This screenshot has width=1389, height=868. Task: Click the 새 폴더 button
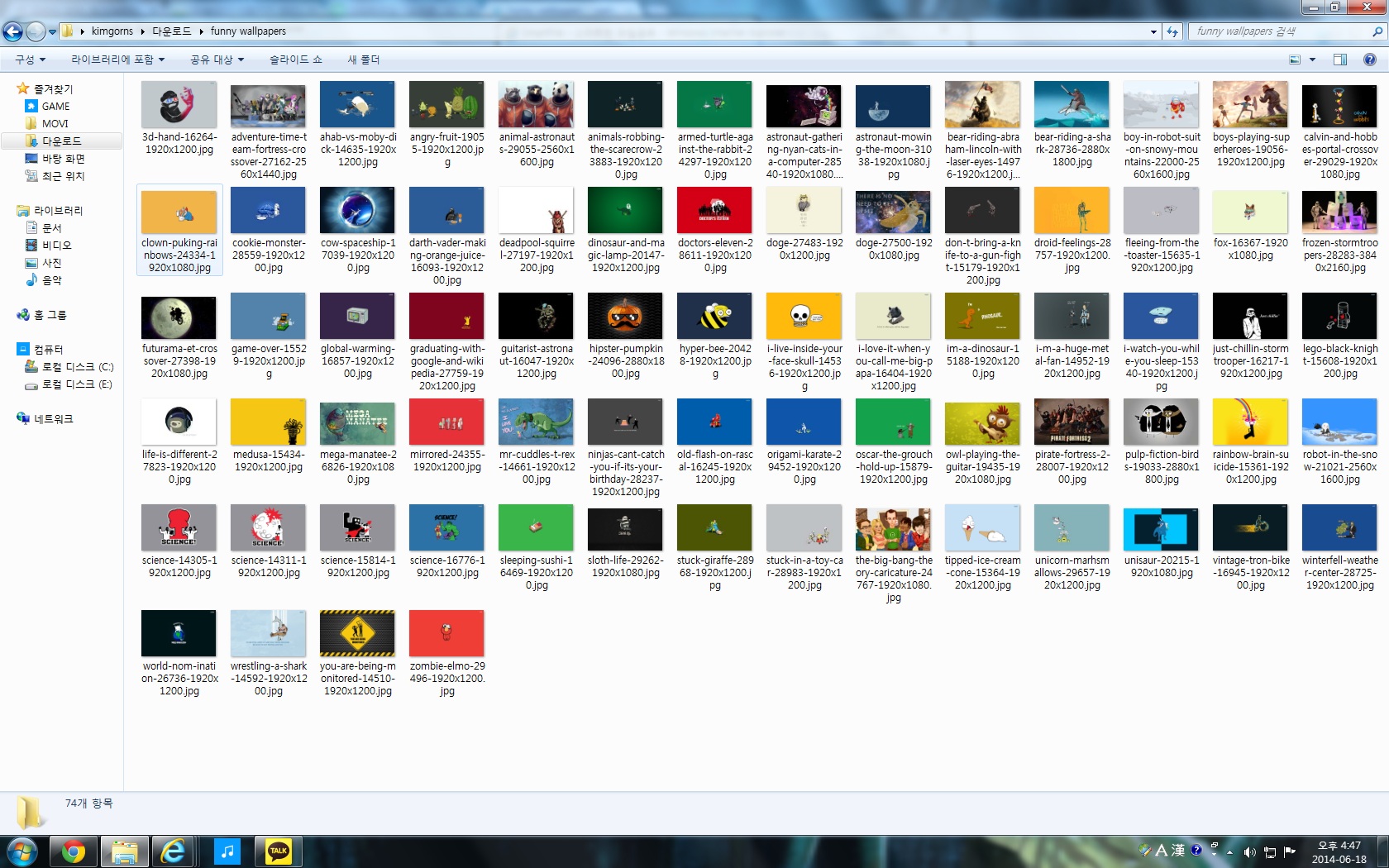pos(363,60)
